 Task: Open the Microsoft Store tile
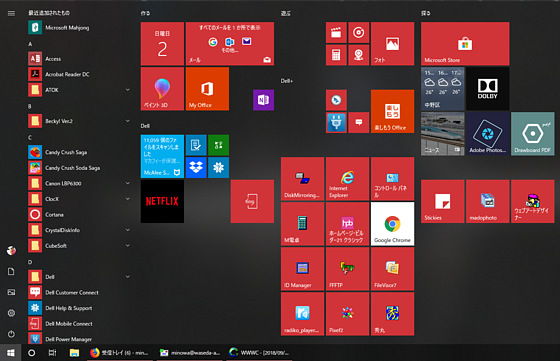(x=465, y=44)
